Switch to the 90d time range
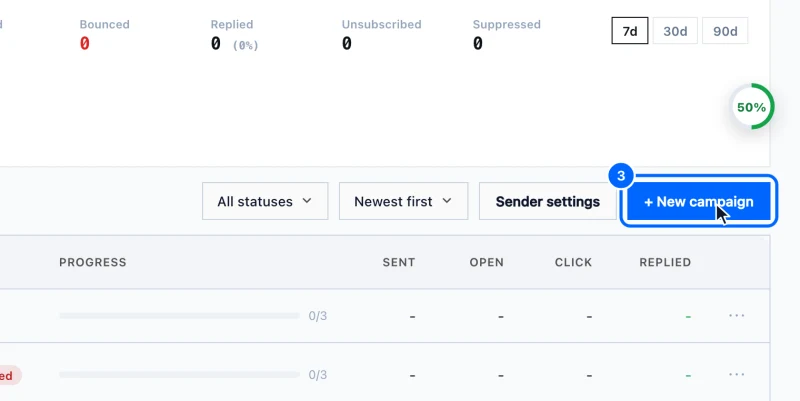800x401 pixels. (x=725, y=31)
